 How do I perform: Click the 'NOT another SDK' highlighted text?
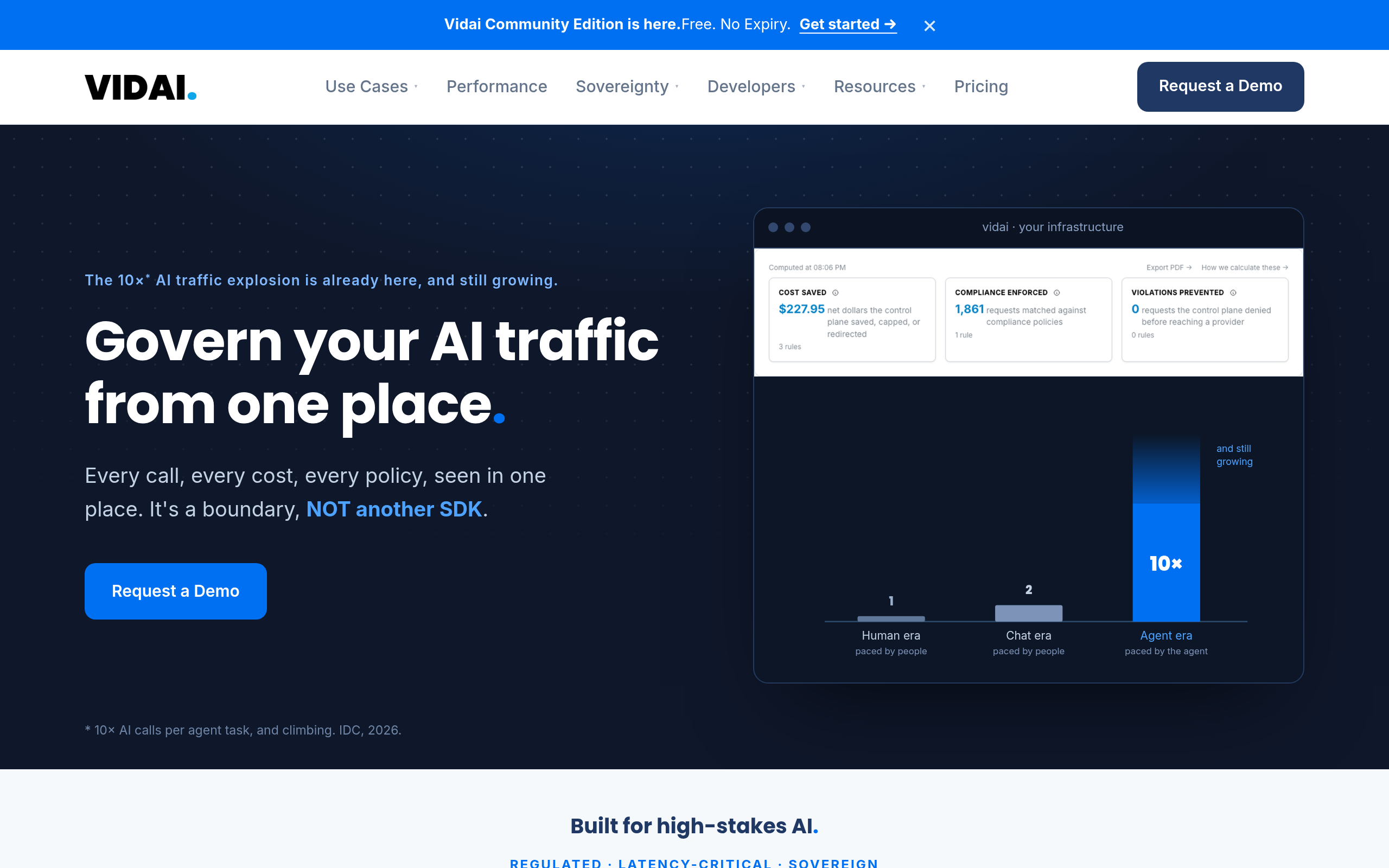tap(394, 509)
